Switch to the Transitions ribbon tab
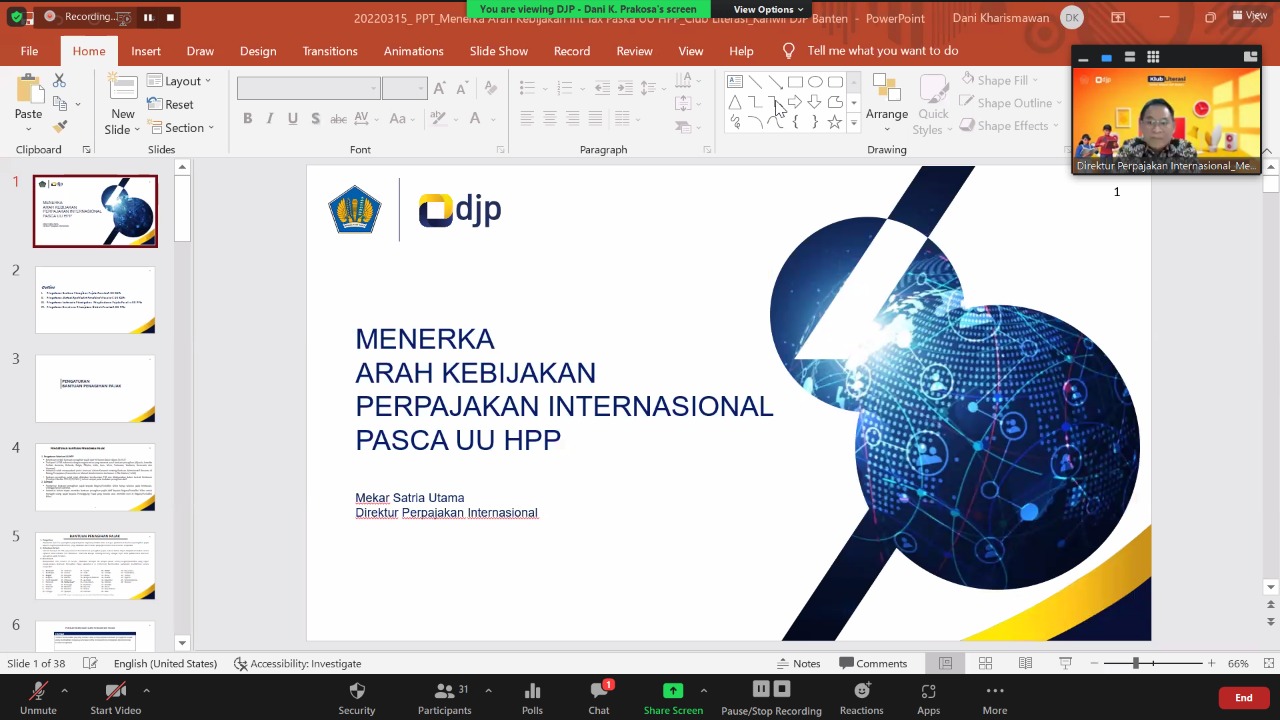This screenshot has height=720, width=1280. (x=330, y=51)
